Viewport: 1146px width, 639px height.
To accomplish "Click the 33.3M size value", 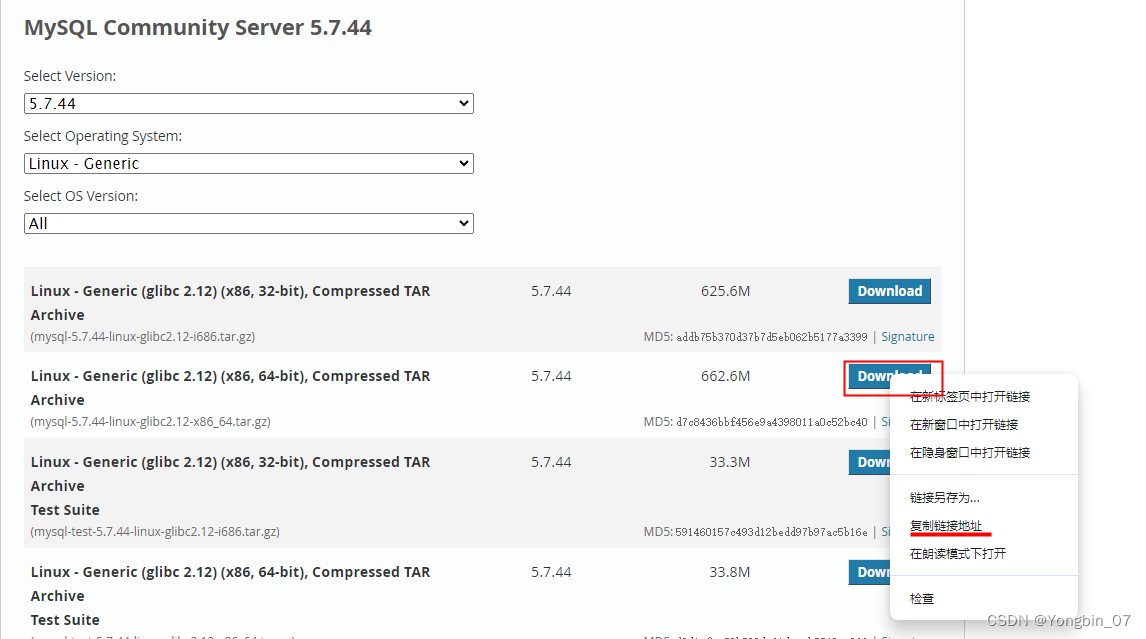I will tap(729, 462).
